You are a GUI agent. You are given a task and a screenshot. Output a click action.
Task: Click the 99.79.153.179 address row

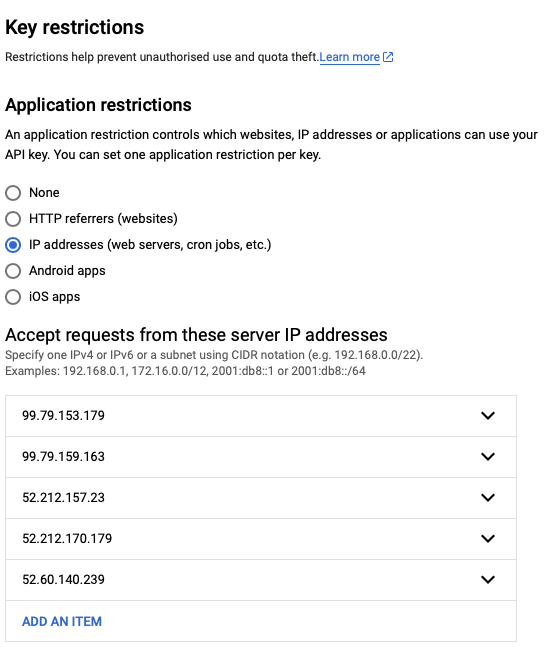(x=261, y=416)
